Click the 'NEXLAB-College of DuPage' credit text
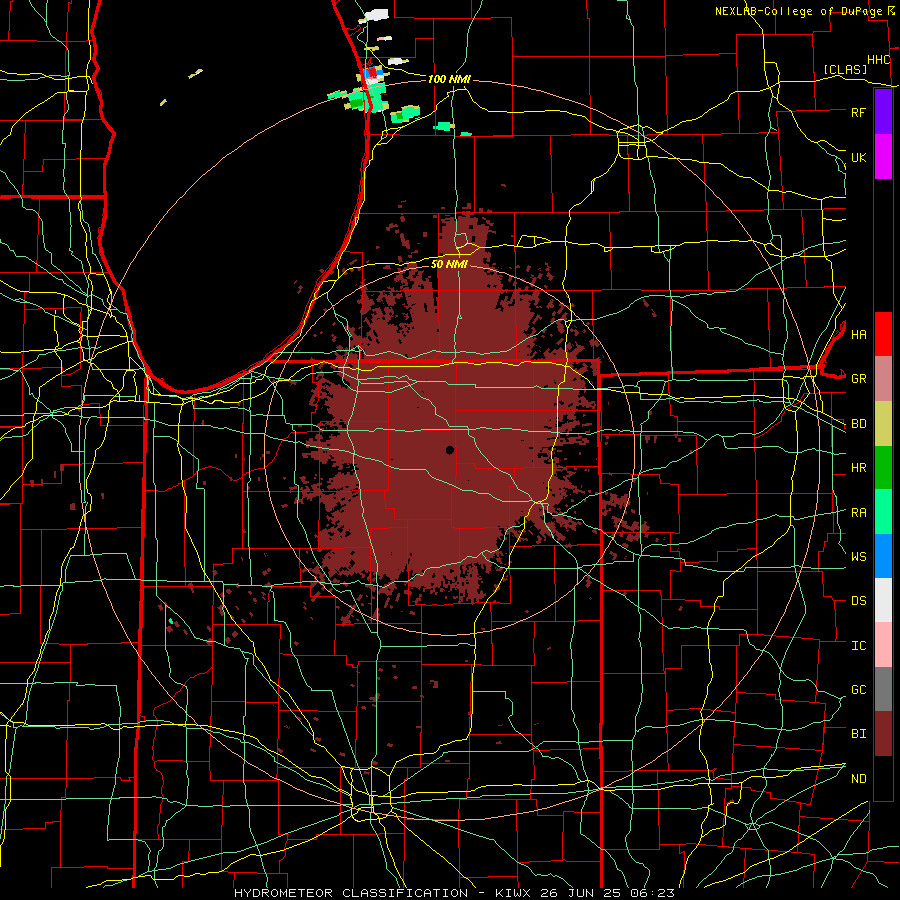 (x=798, y=11)
